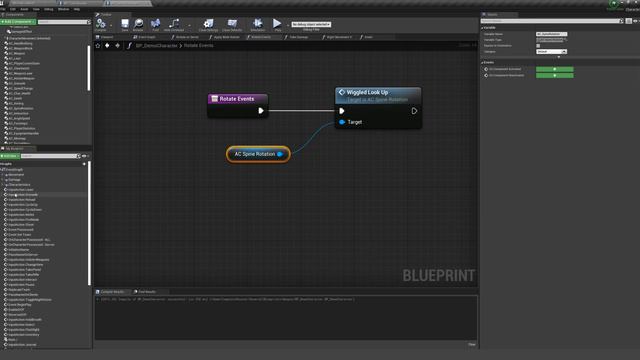Click the AC Spine Rotation node's output pin
This screenshot has height=360, width=640.
[280, 154]
